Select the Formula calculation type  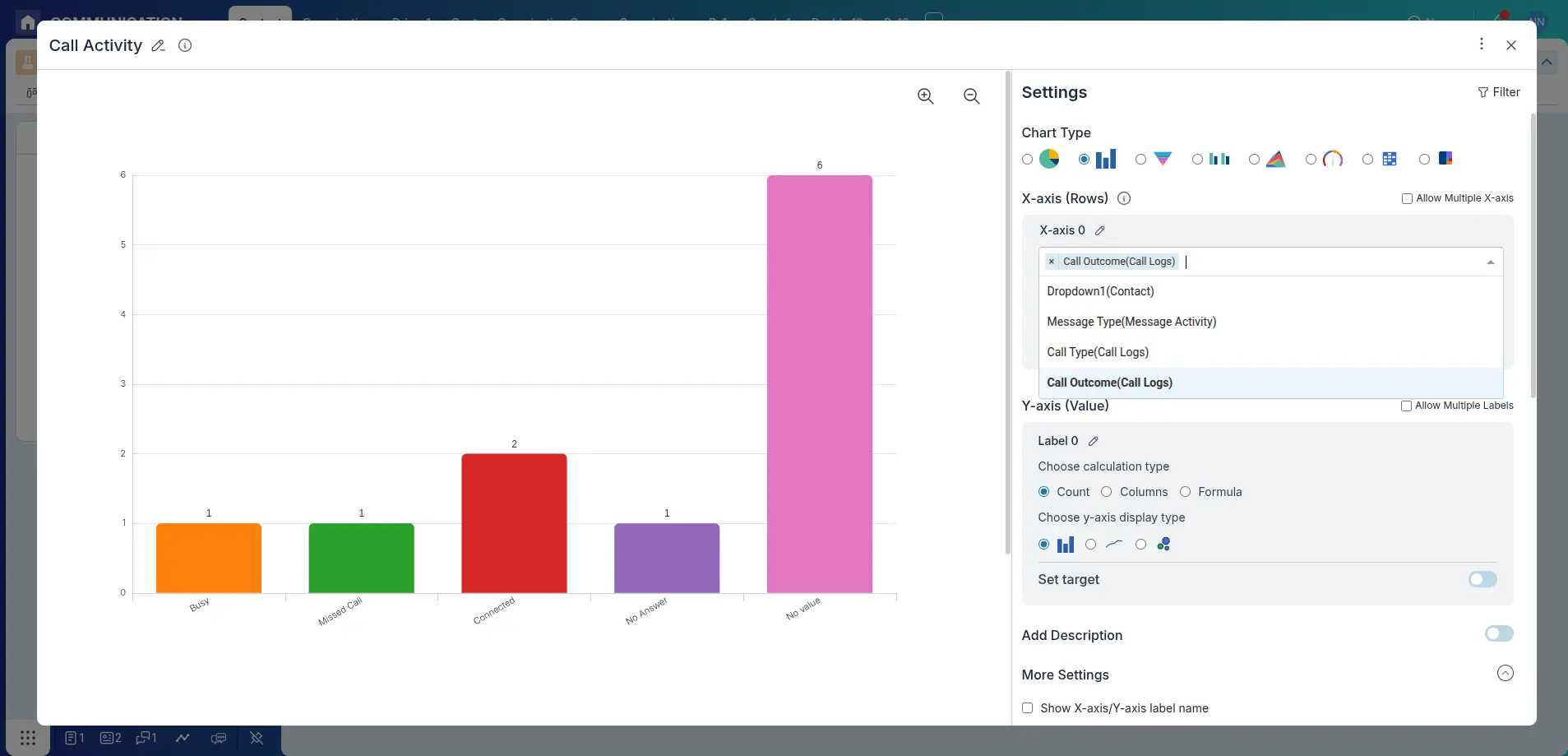(x=1185, y=492)
